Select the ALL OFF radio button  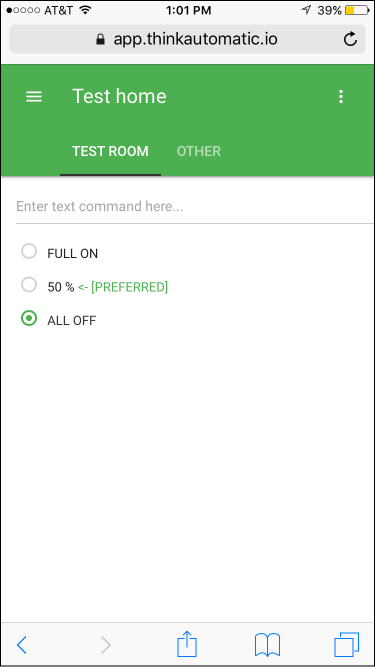(29, 318)
